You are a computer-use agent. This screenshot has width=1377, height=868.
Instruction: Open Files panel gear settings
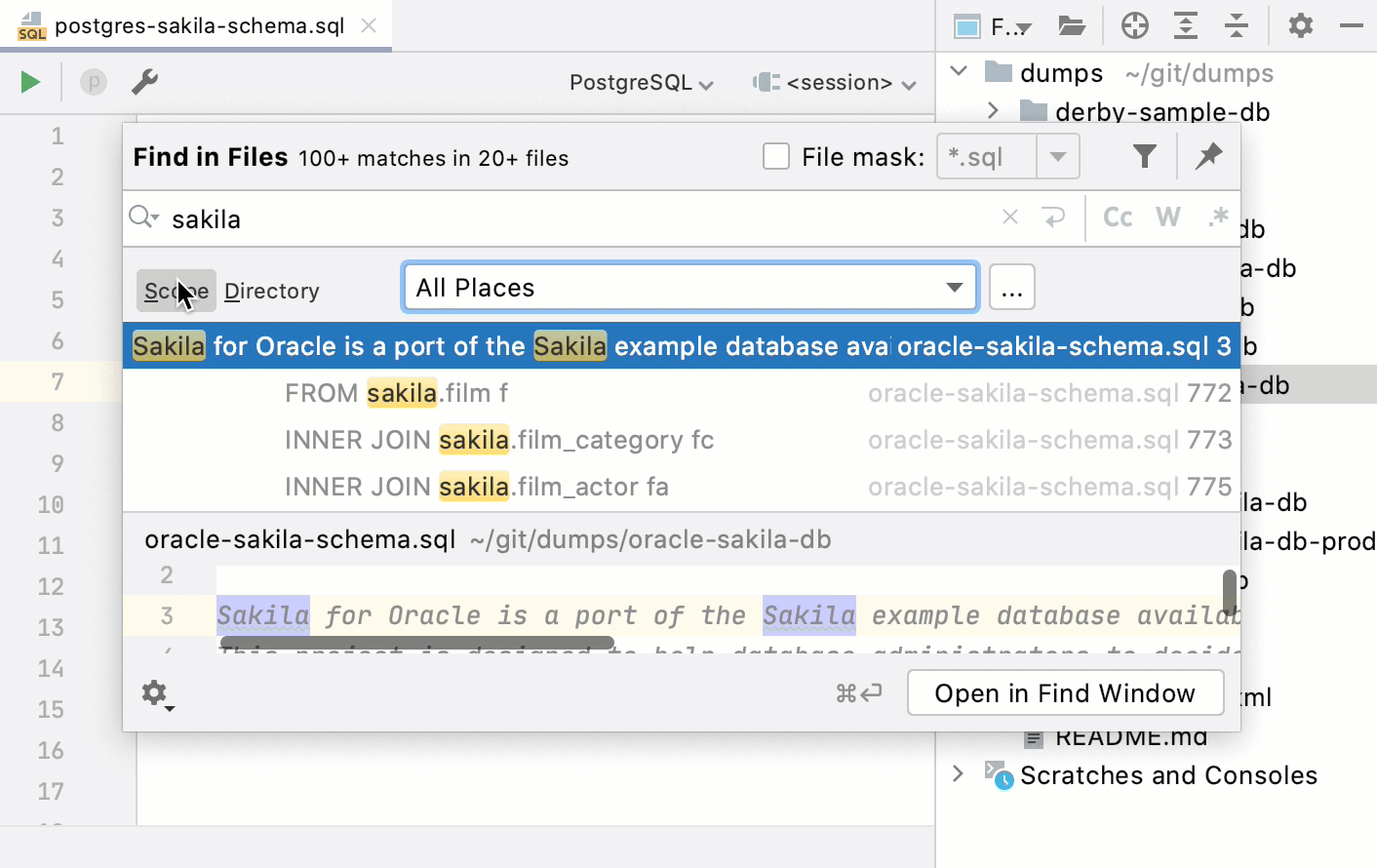[x=1301, y=26]
